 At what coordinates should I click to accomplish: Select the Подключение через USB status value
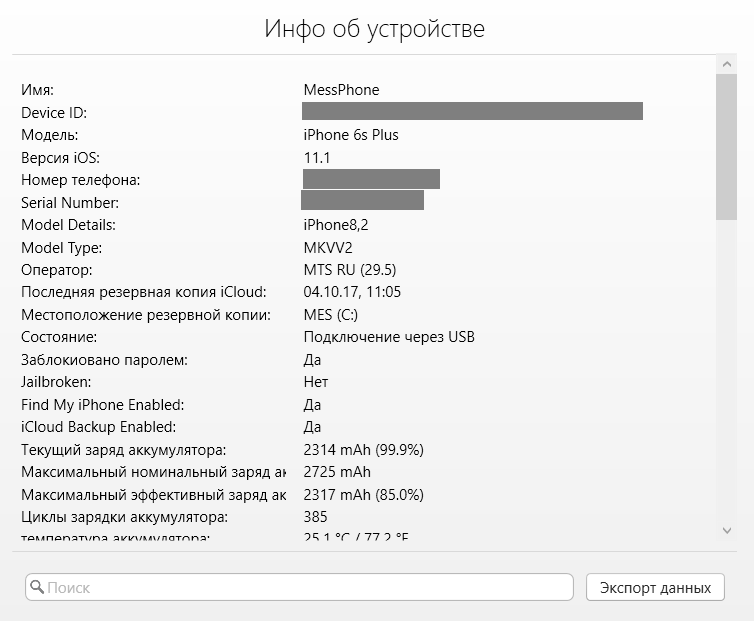(x=389, y=337)
